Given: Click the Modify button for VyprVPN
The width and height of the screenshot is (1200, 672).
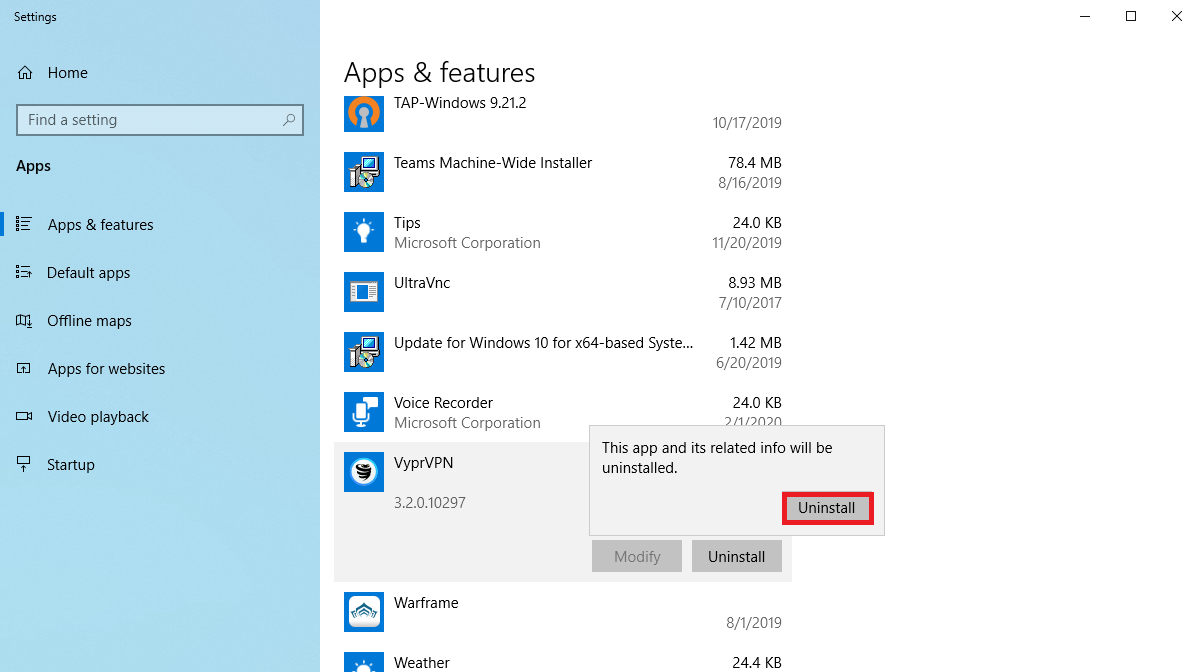Looking at the screenshot, I should 637,557.
